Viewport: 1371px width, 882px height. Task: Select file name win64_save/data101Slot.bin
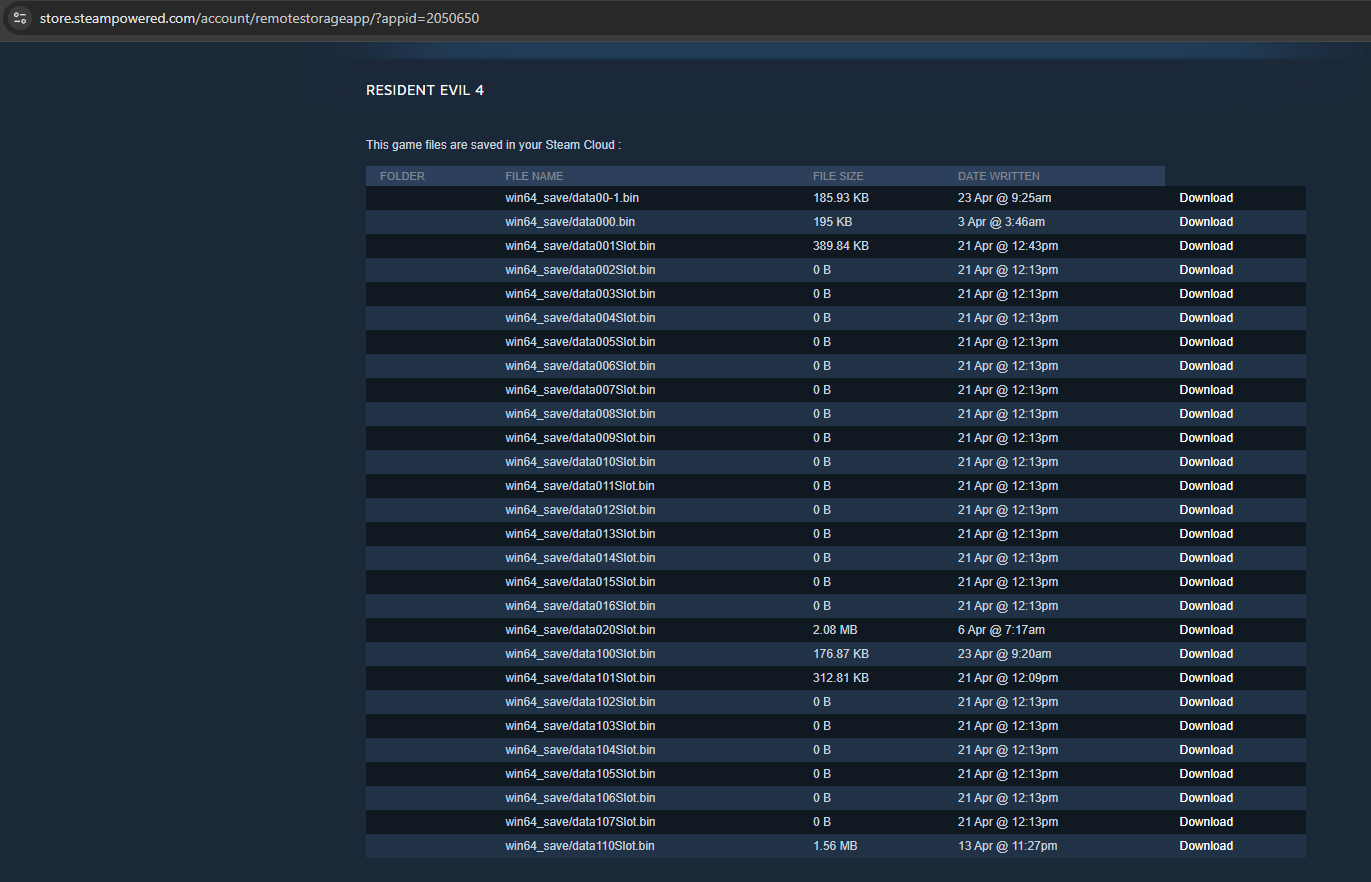coord(580,678)
